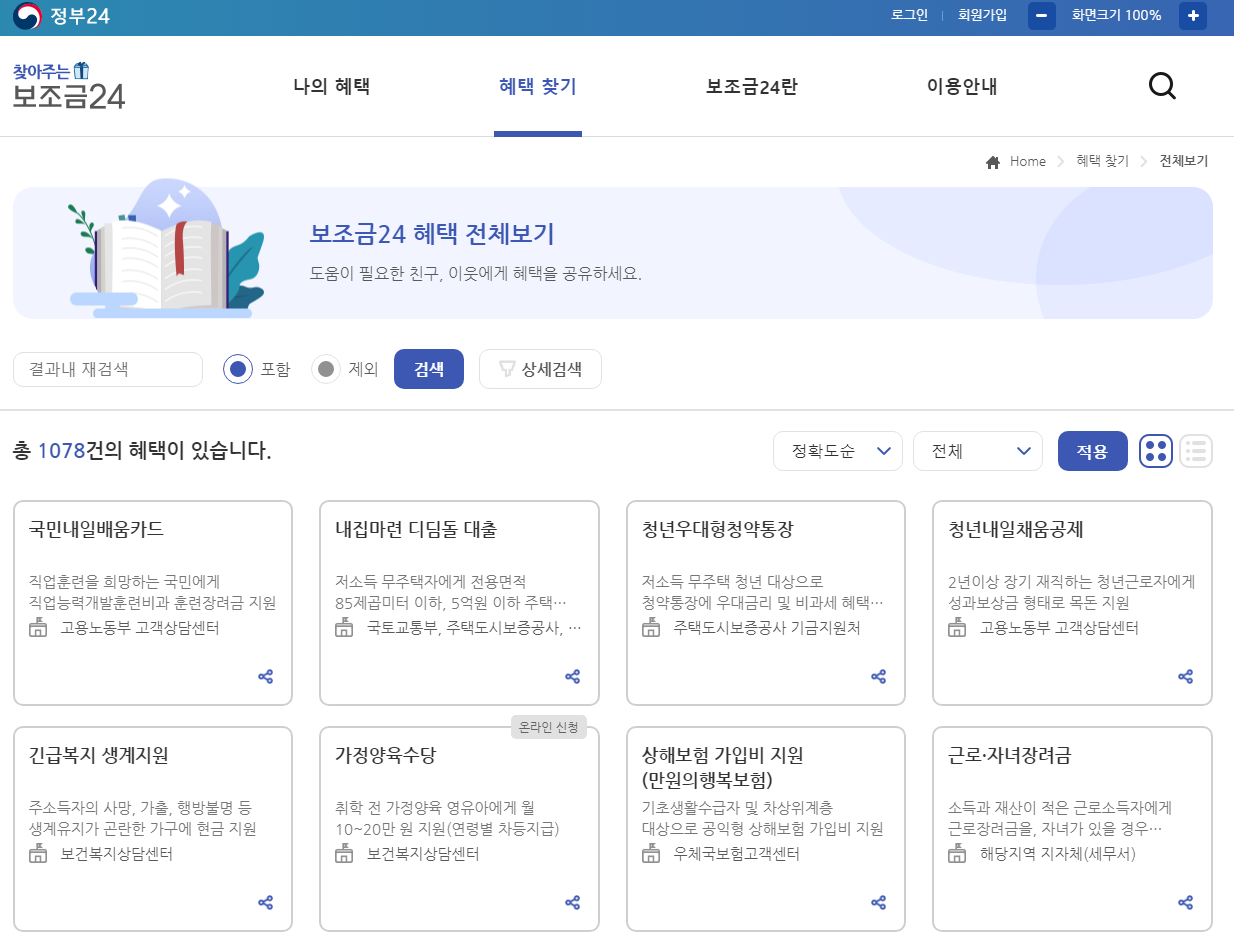Open the 청년내일채움공제 card title

coord(1015,530)
